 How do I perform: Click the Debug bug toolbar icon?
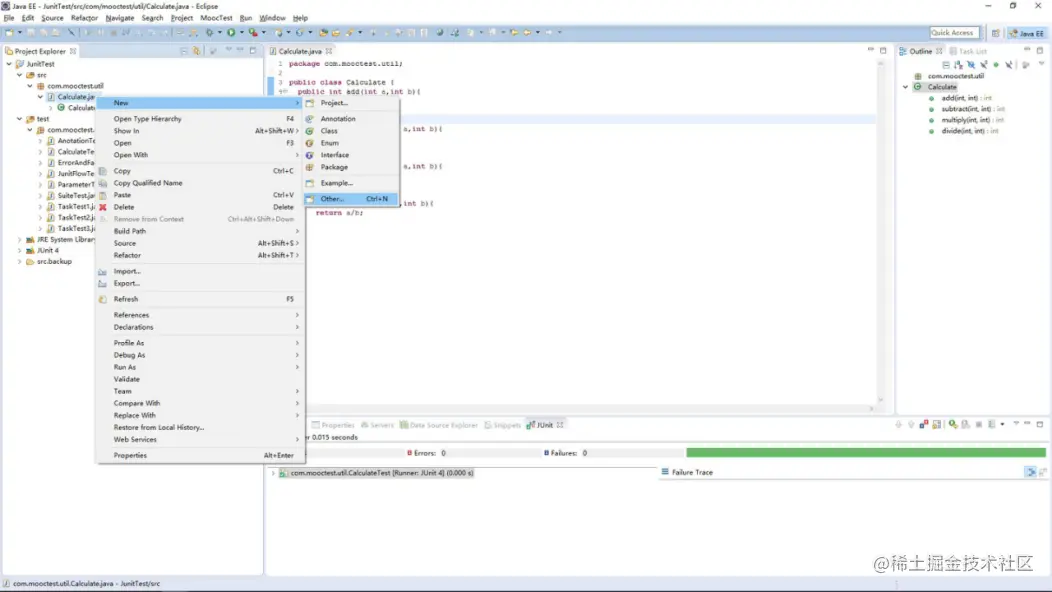tap(210, 32)
